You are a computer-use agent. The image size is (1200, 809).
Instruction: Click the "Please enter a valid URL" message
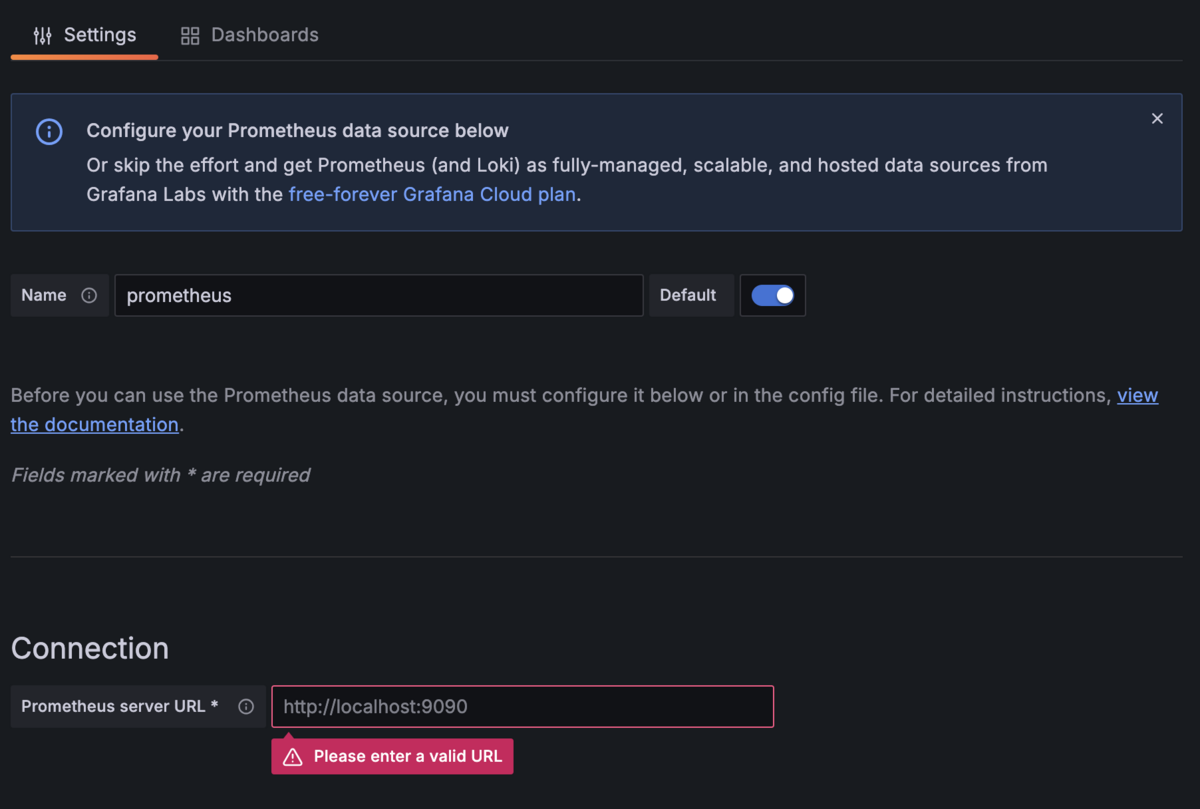coord(407,756)
